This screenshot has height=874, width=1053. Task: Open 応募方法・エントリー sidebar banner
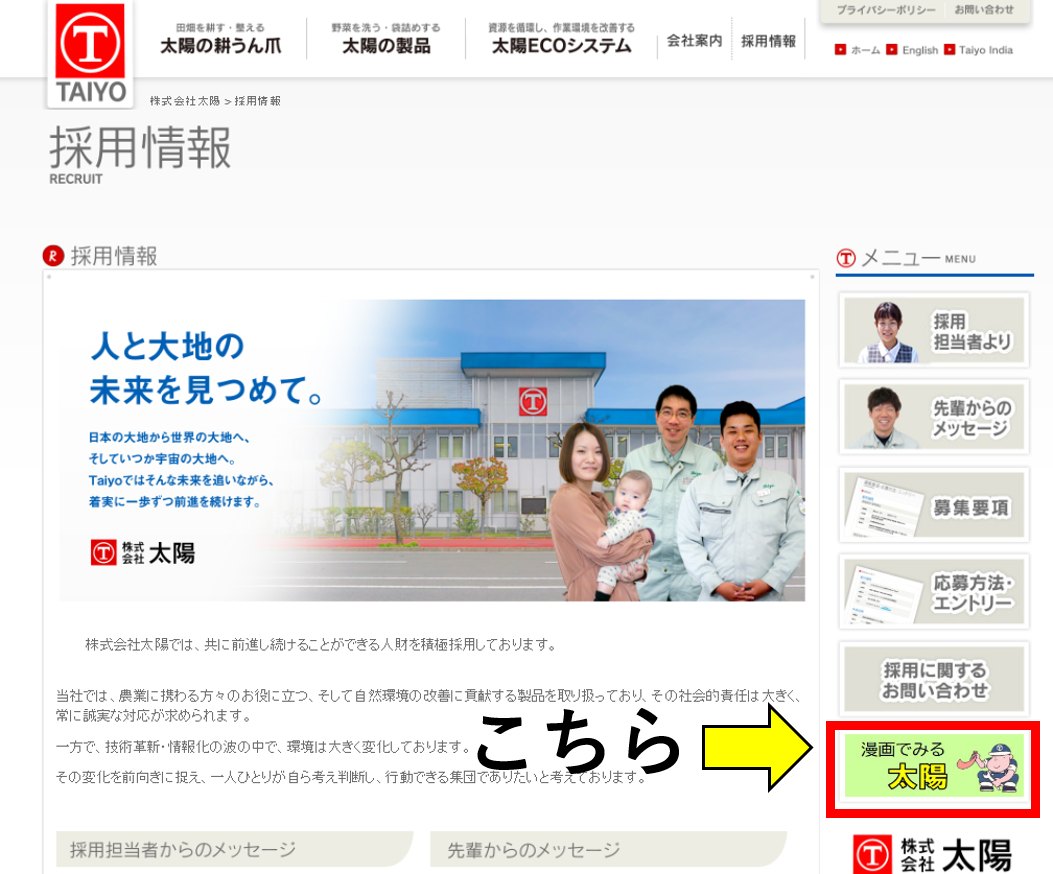pos(933,591)
